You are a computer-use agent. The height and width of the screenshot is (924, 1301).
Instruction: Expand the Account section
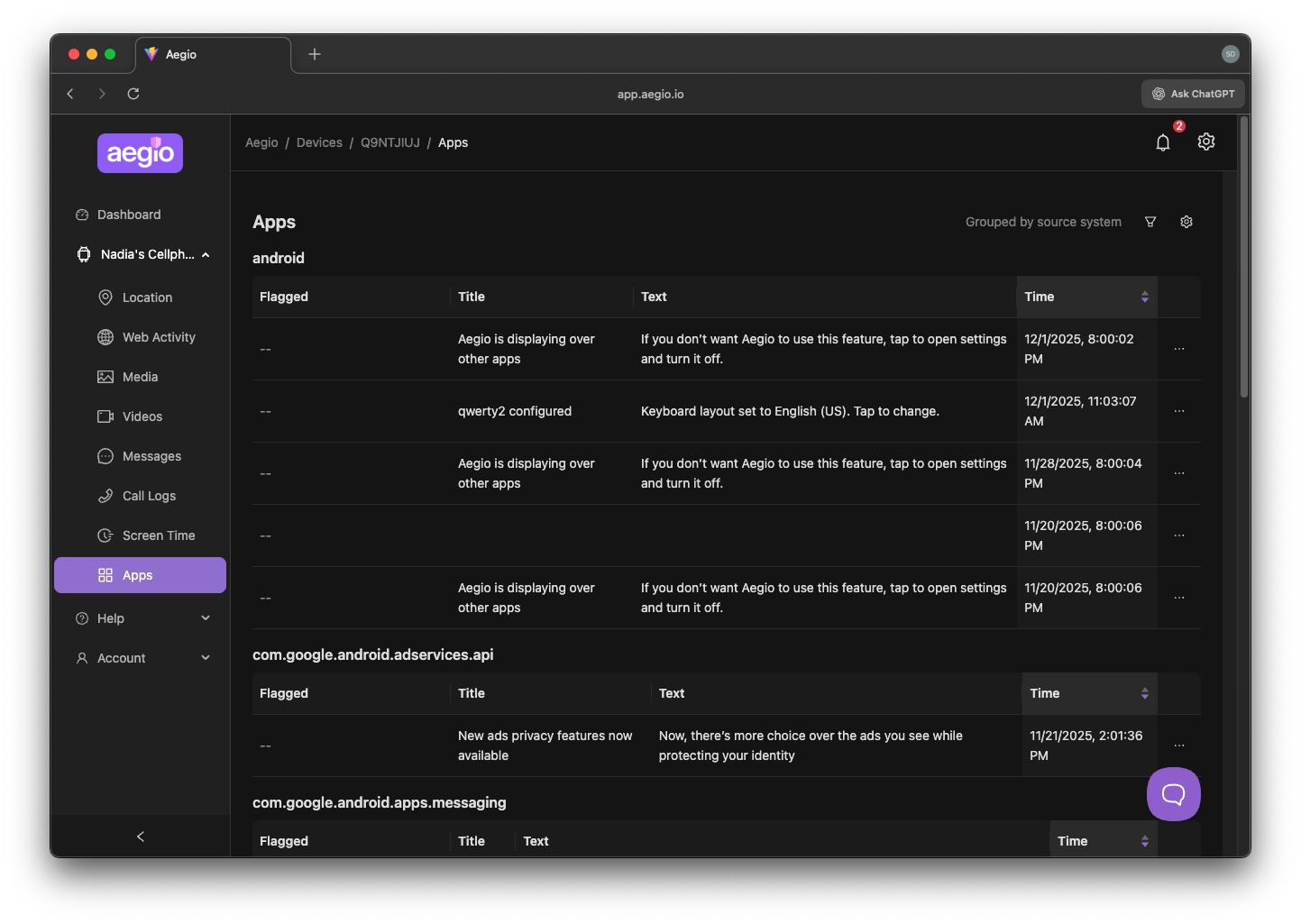click(140, 657)
